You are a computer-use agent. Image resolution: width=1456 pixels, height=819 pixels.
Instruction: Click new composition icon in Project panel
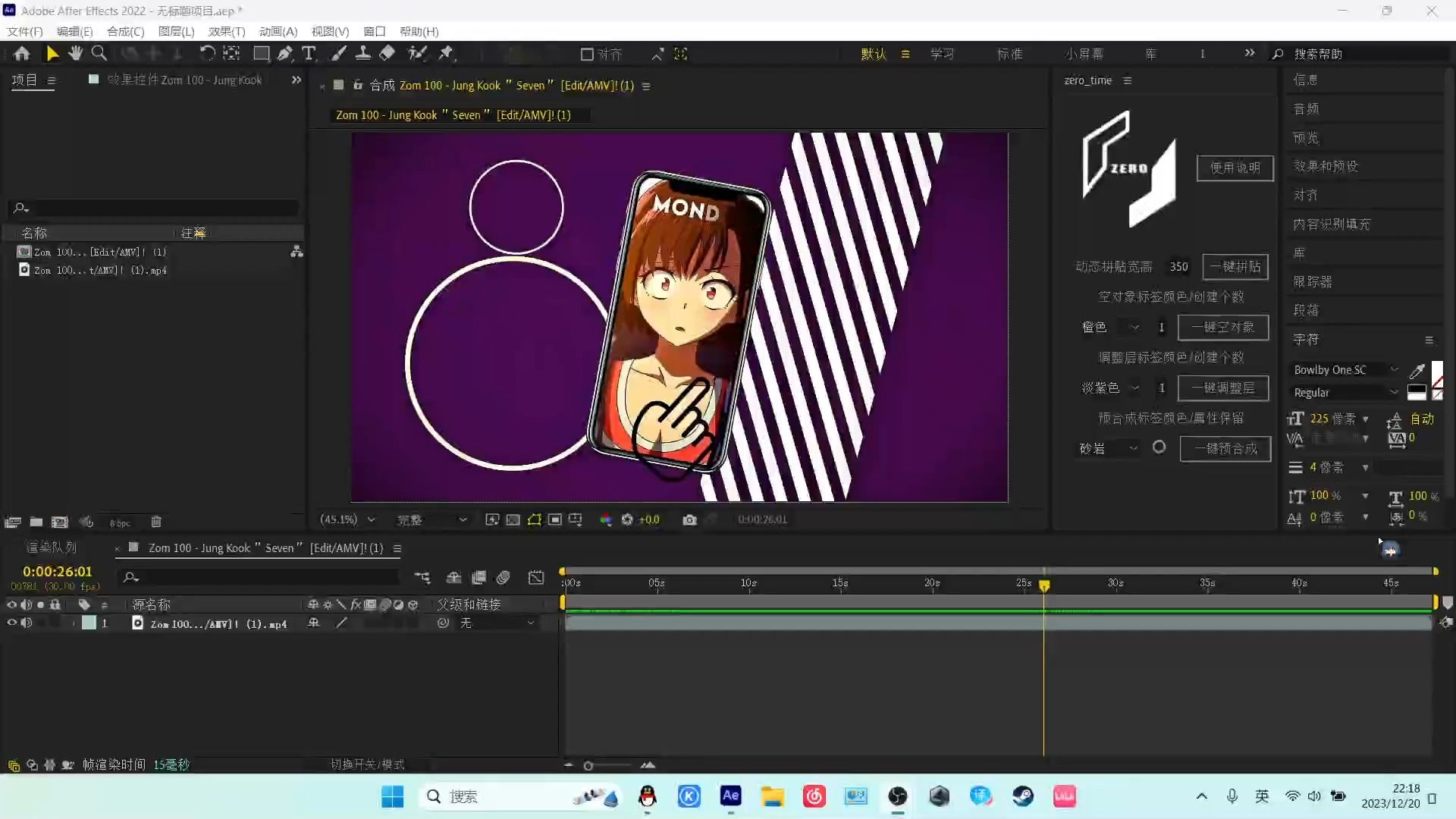coord(59,522)
